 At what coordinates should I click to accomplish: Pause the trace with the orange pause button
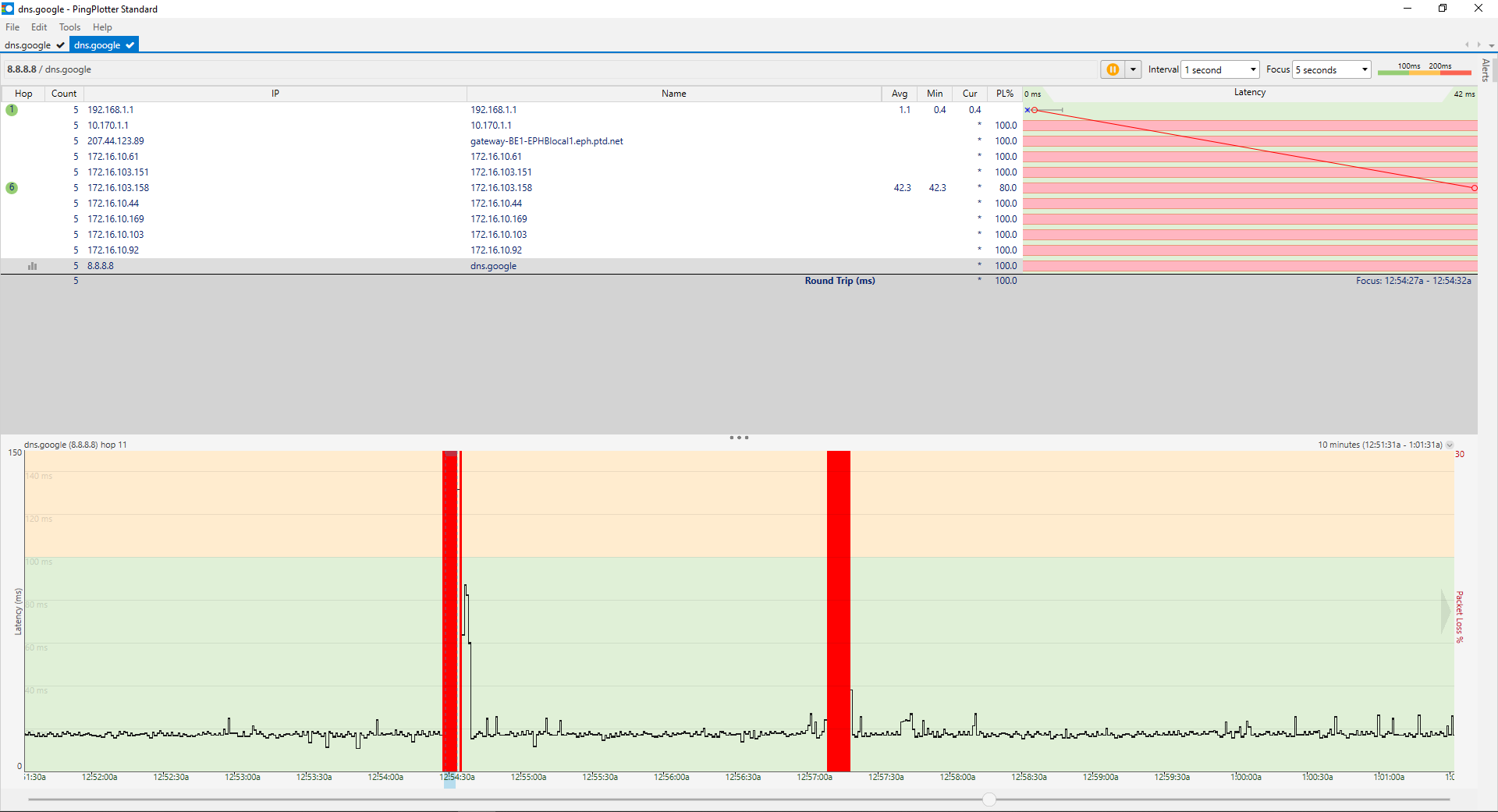1113,69
